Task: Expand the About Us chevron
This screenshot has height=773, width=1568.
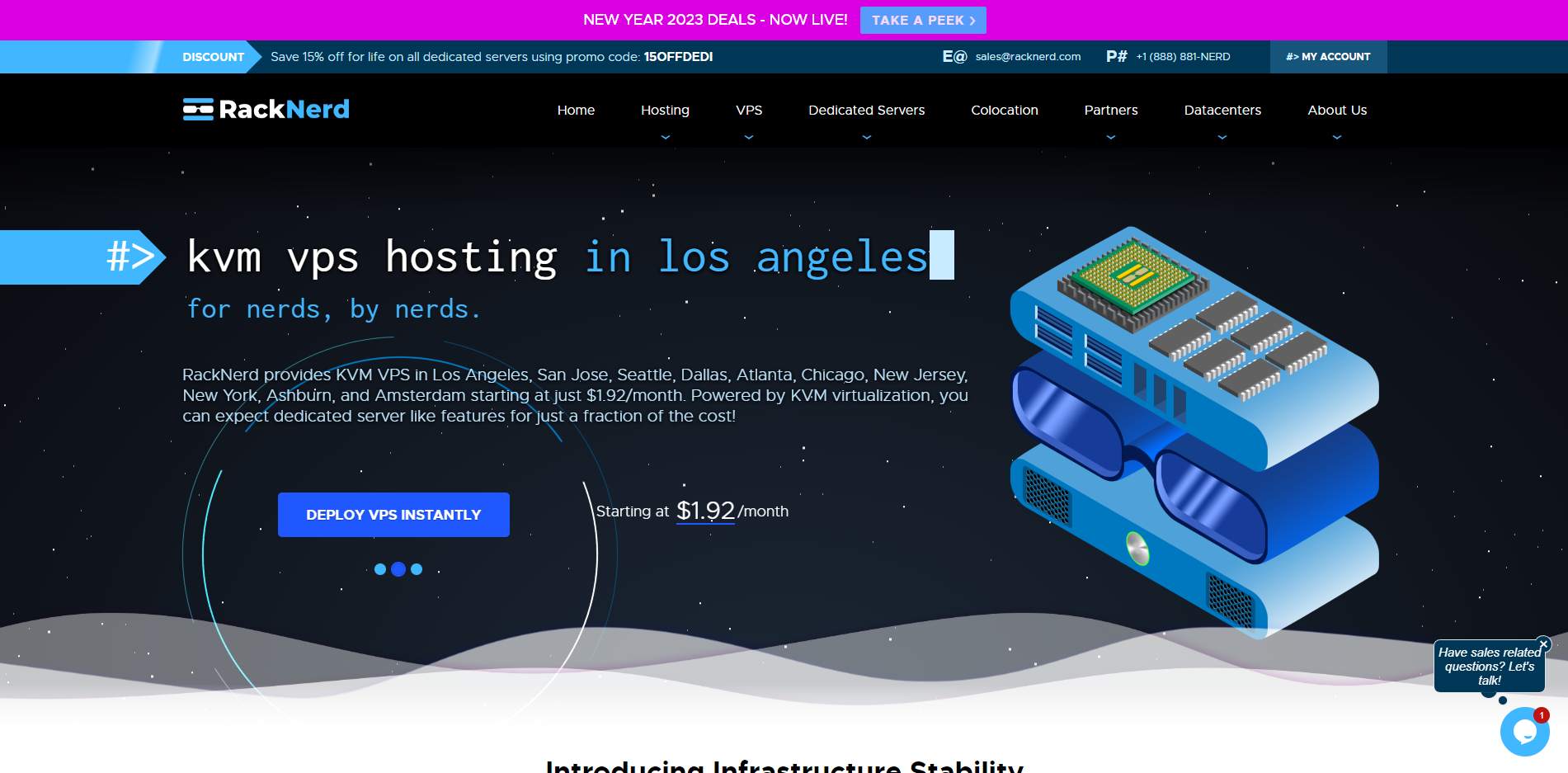Action: coord(1337,138)
